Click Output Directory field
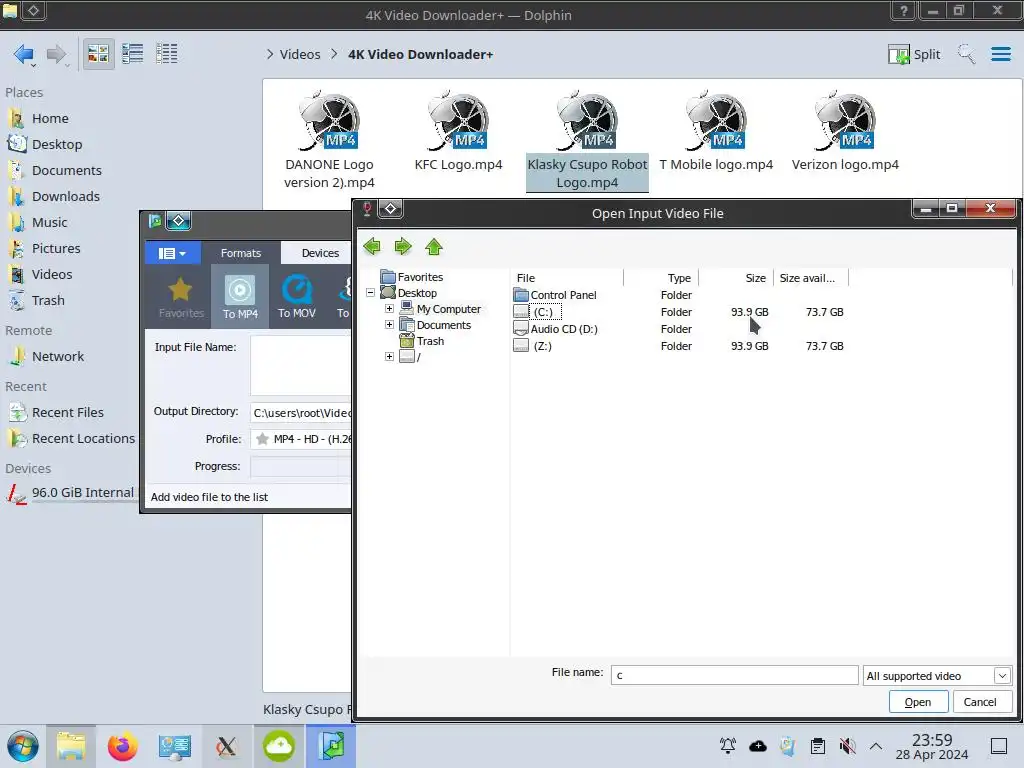 click(300, 413)
